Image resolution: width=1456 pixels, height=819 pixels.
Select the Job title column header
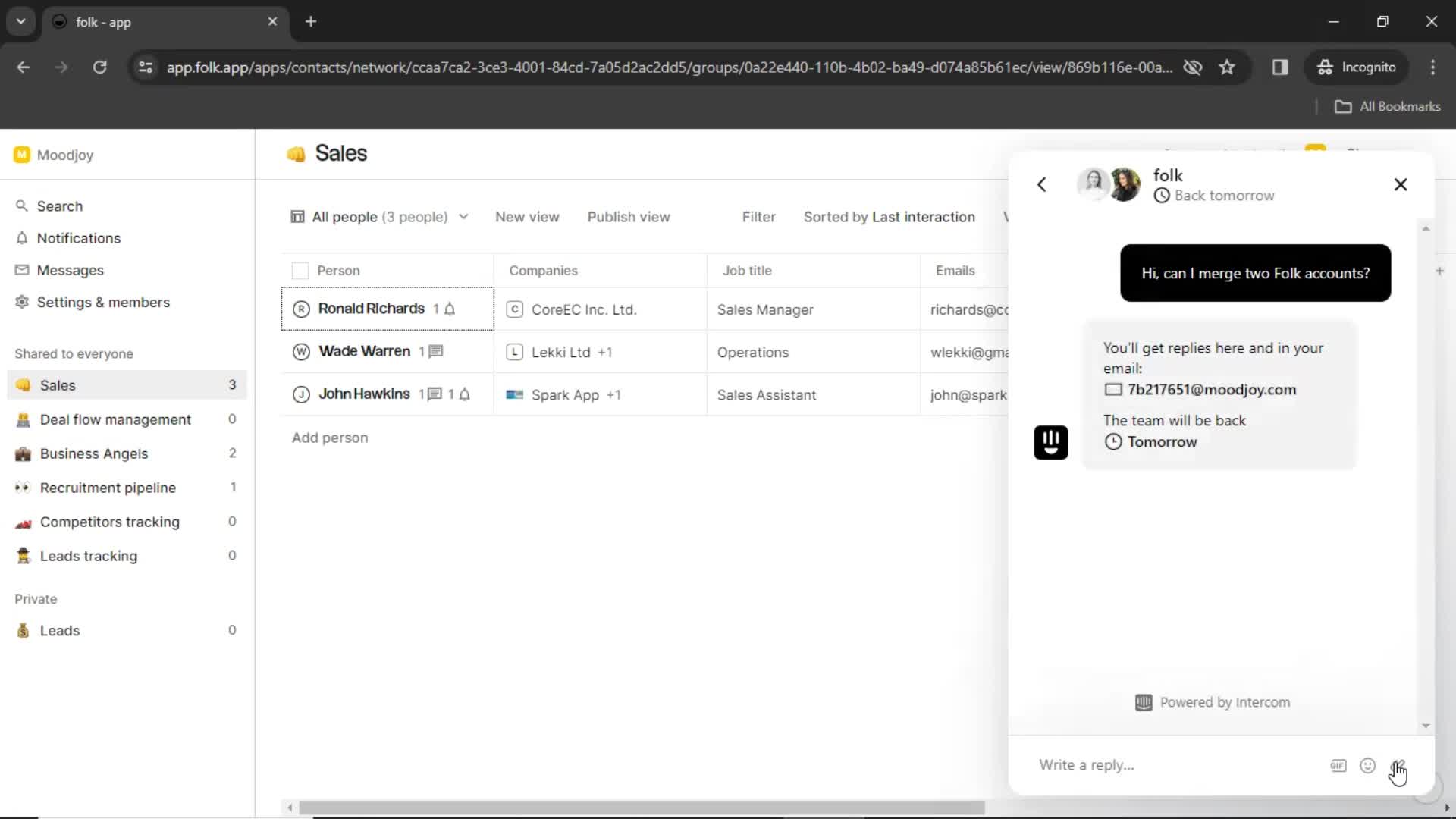coord(747,271)
